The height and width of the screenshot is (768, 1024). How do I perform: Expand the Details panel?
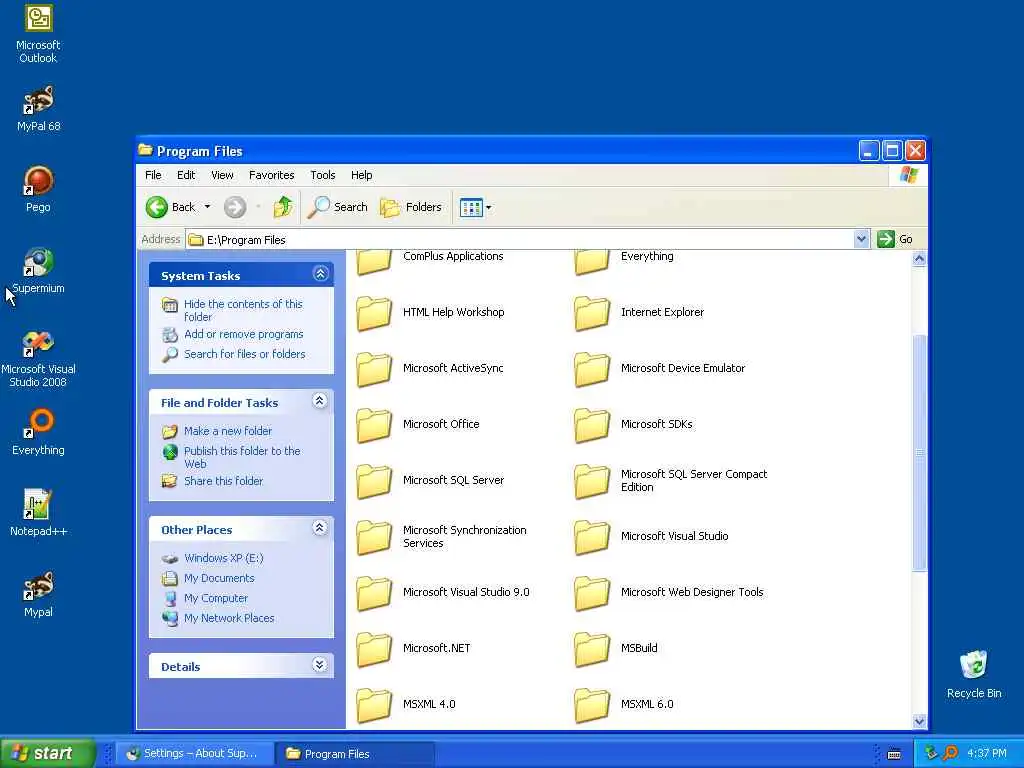(x=319, y=665)
